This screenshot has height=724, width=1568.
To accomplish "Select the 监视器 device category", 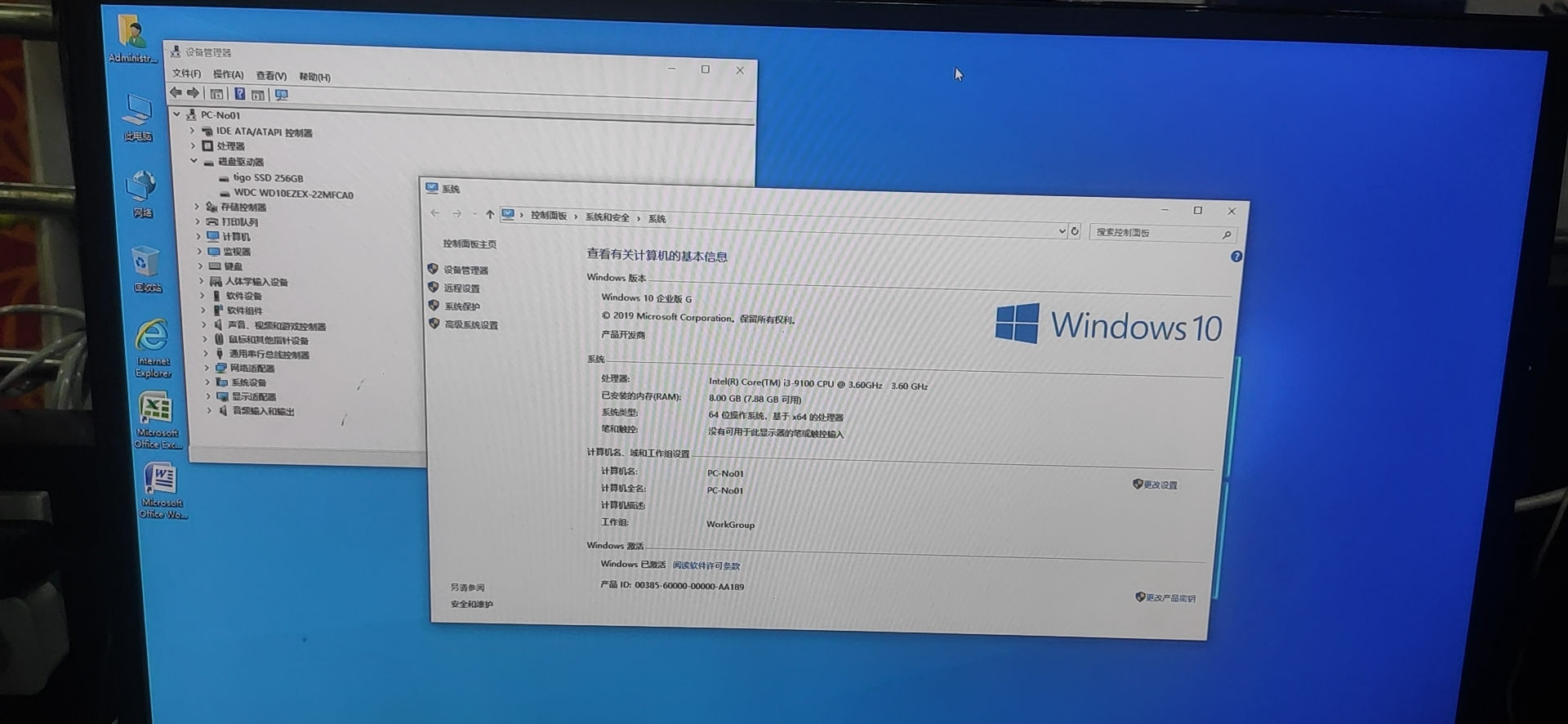I will [237, 252].
